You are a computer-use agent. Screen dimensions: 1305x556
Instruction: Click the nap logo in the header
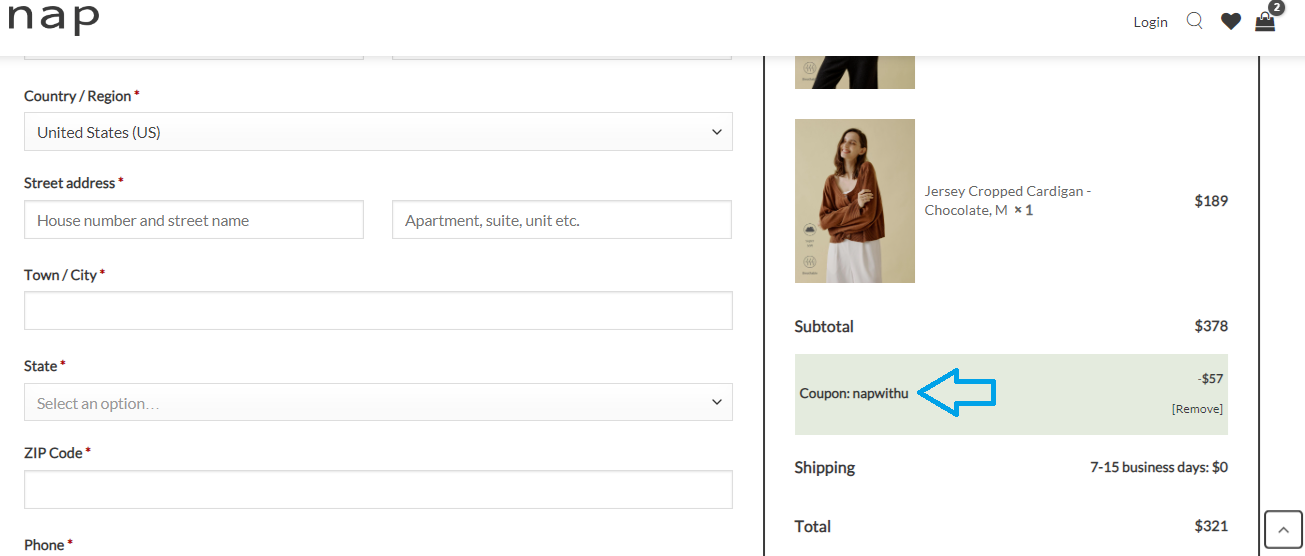[53, 18]
